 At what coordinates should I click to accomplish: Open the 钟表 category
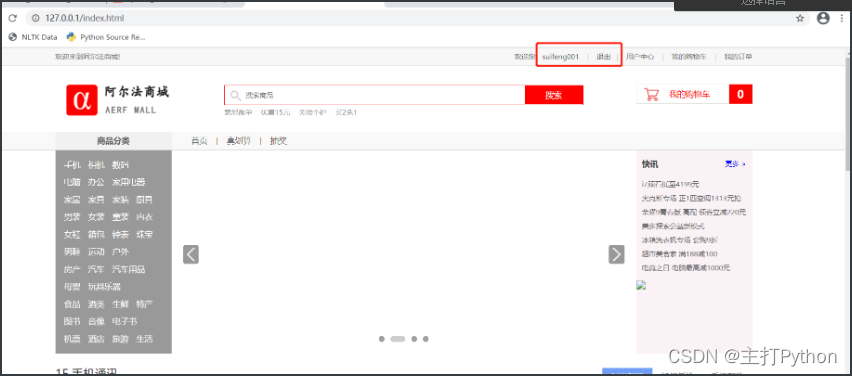[120, 235]
